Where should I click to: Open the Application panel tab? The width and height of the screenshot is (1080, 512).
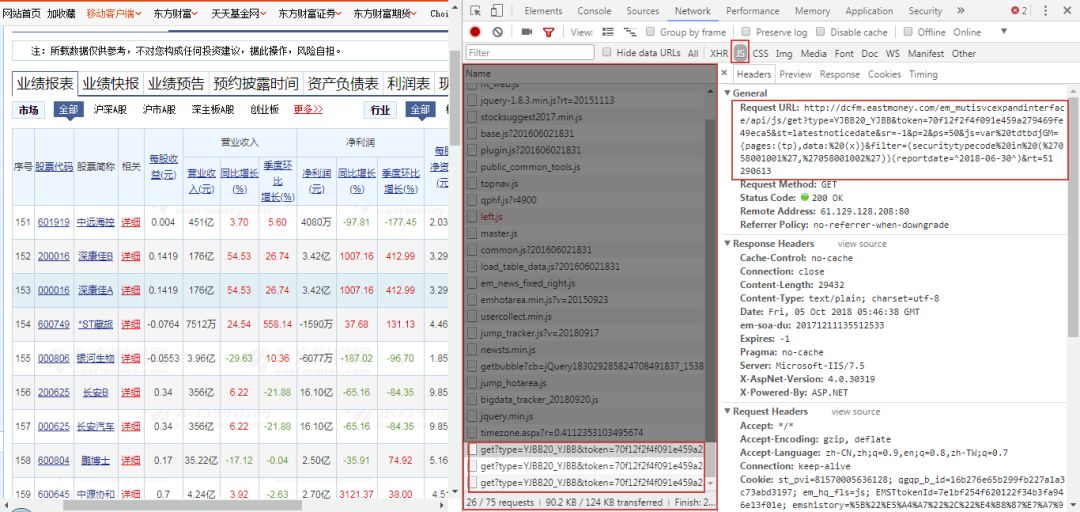(869, 11)
